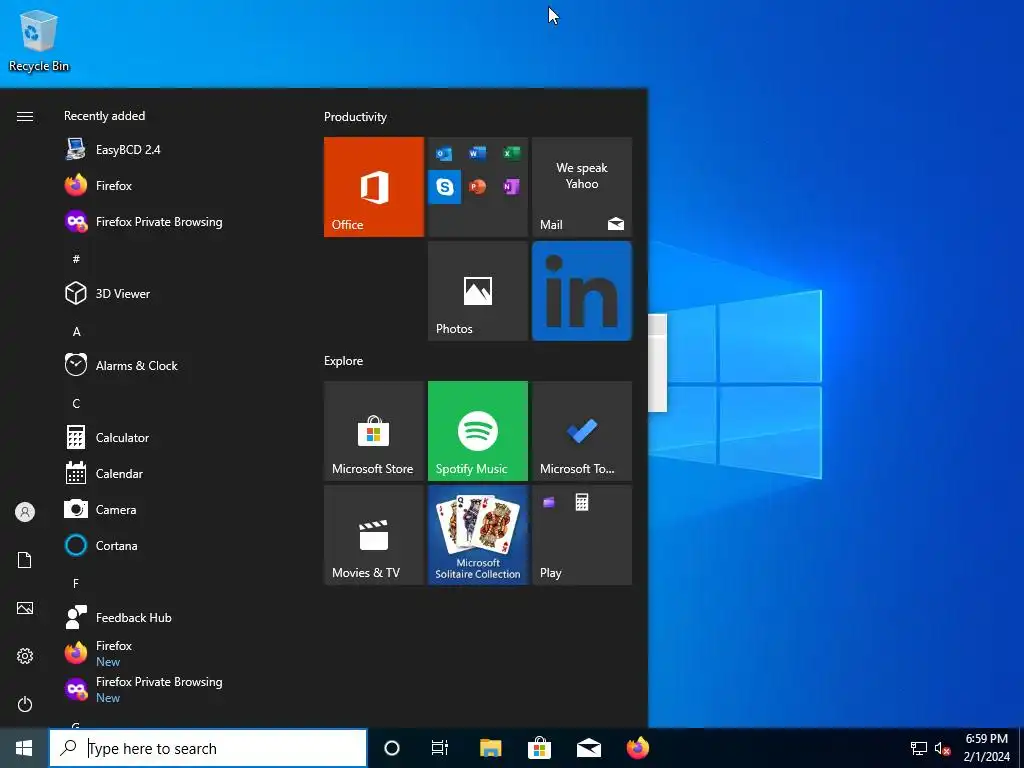Open the network status tray icon
Screen dimensions: 1024x768
[919, 748]
